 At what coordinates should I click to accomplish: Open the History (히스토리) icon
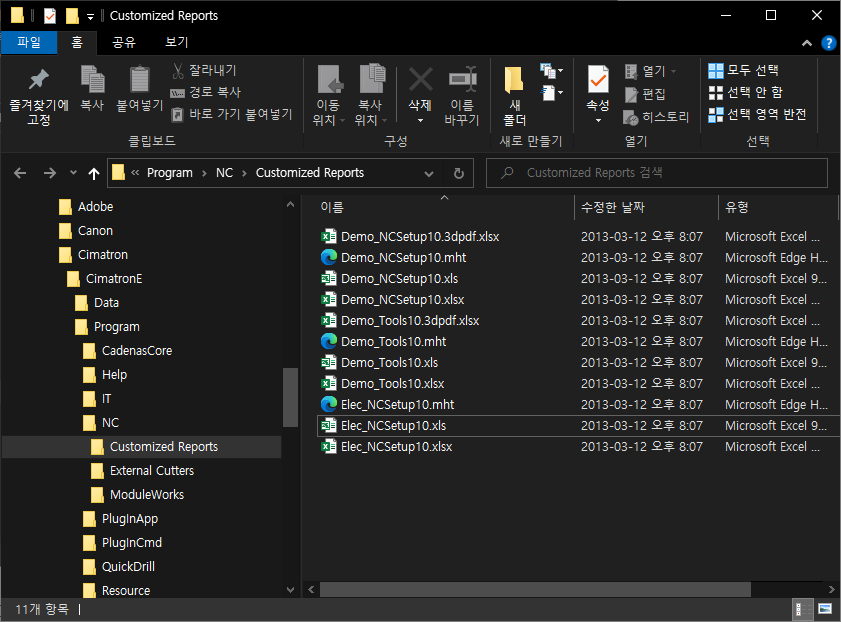click(631, 117)
